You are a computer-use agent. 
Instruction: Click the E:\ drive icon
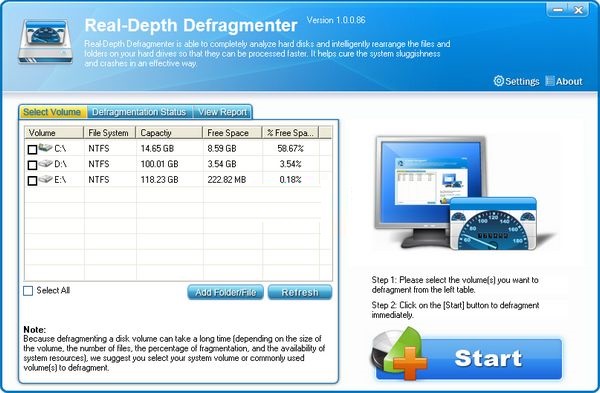click(46, 179)
